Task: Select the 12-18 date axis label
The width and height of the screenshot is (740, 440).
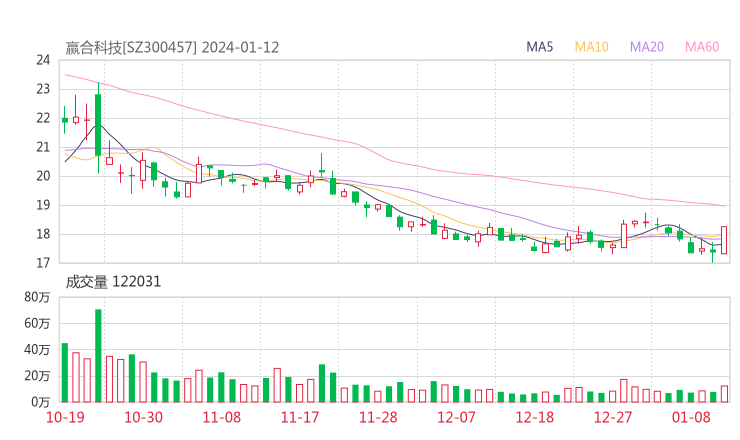Action: [535, 417]
